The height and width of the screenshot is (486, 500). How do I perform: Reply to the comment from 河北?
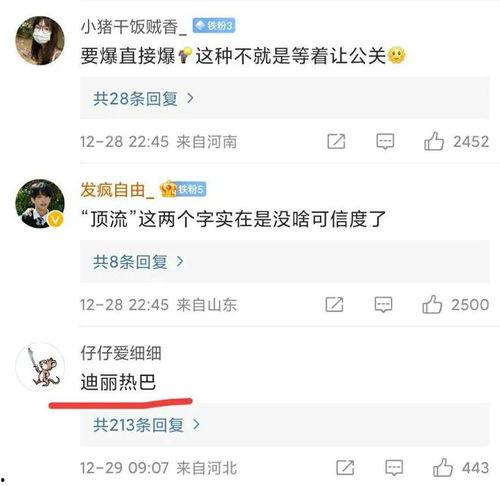pyautogui.click(x=394, y=468)
